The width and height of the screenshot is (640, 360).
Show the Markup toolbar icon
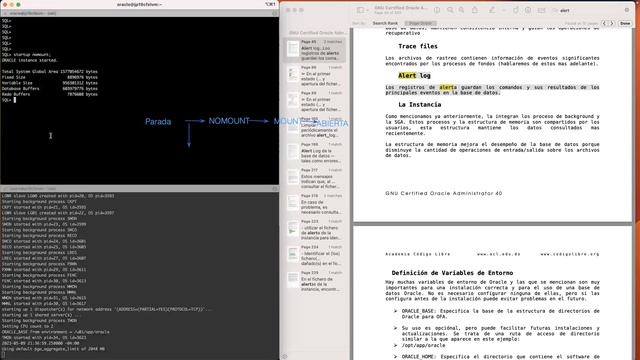pyautogui.click(x=528, y=10)
